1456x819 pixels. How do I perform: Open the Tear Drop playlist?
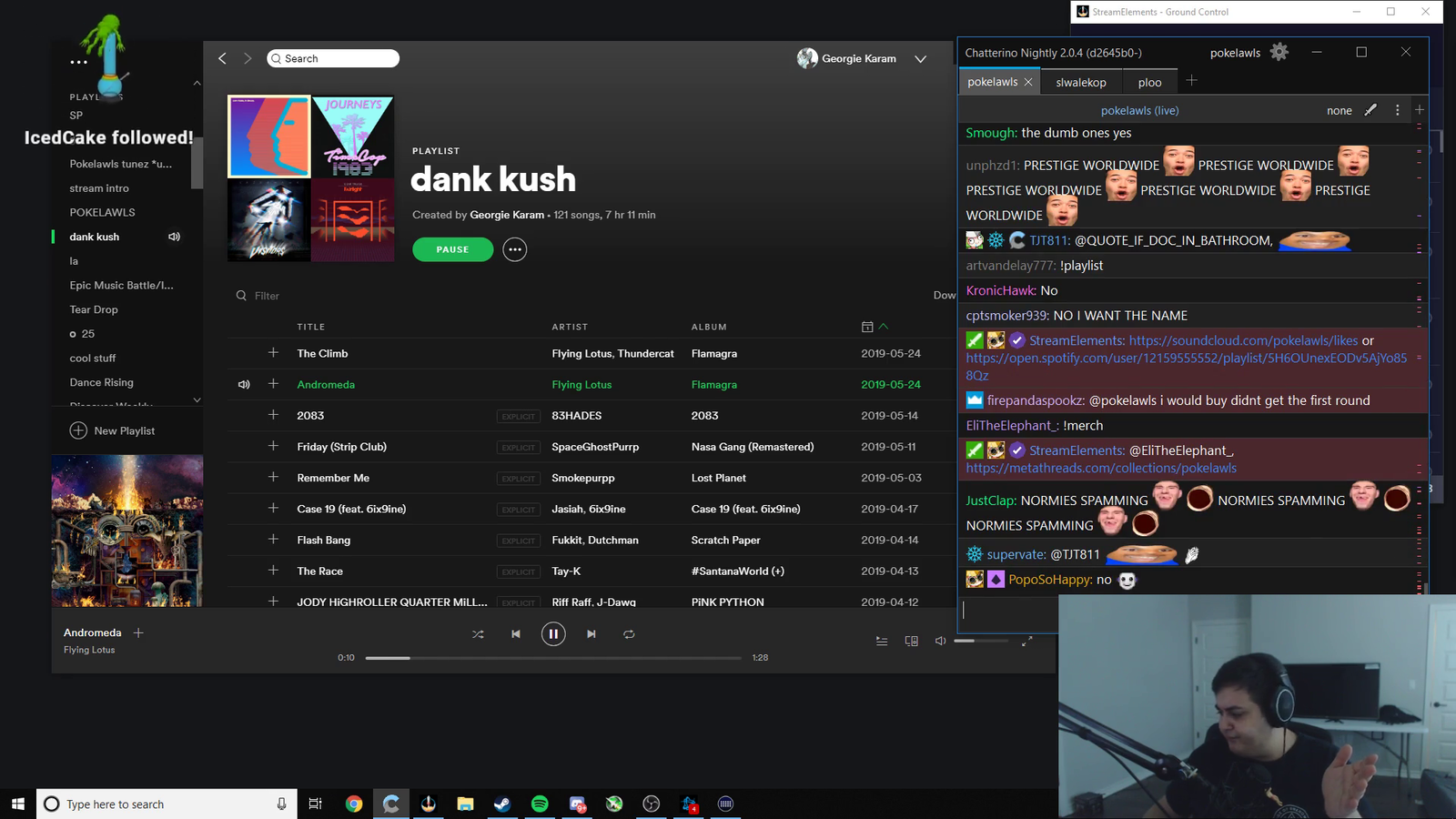94,309
